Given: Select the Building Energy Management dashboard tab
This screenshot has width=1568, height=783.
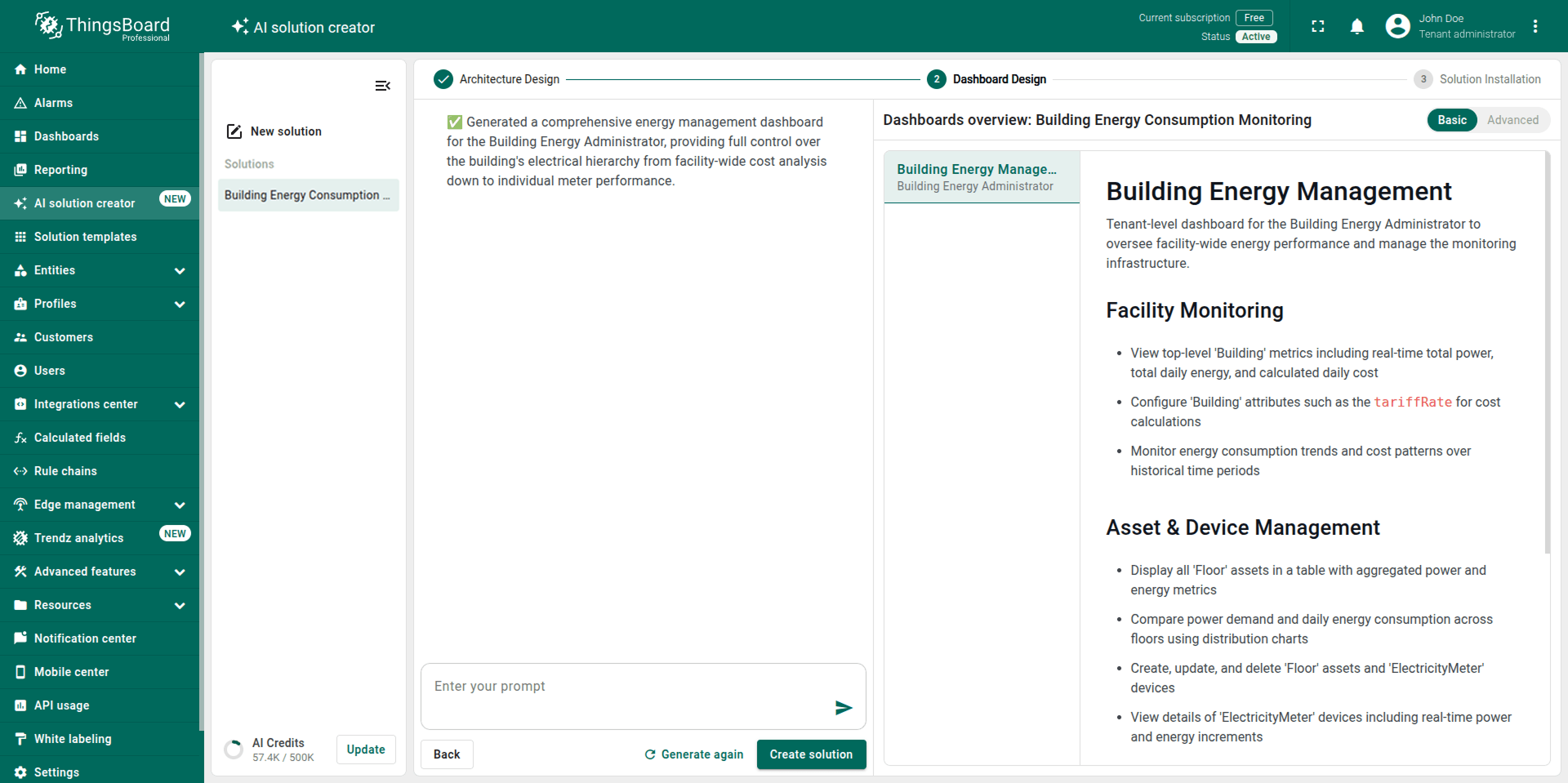Looking at the screenshot, I should tap(981, 177).
